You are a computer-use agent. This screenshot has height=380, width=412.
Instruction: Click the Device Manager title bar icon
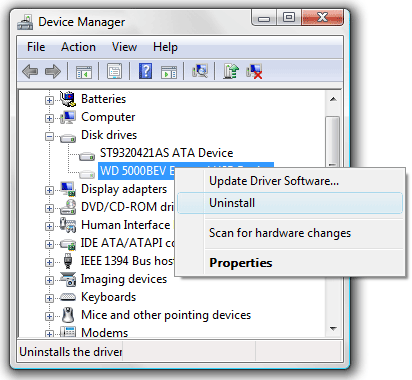coord(25,22)
